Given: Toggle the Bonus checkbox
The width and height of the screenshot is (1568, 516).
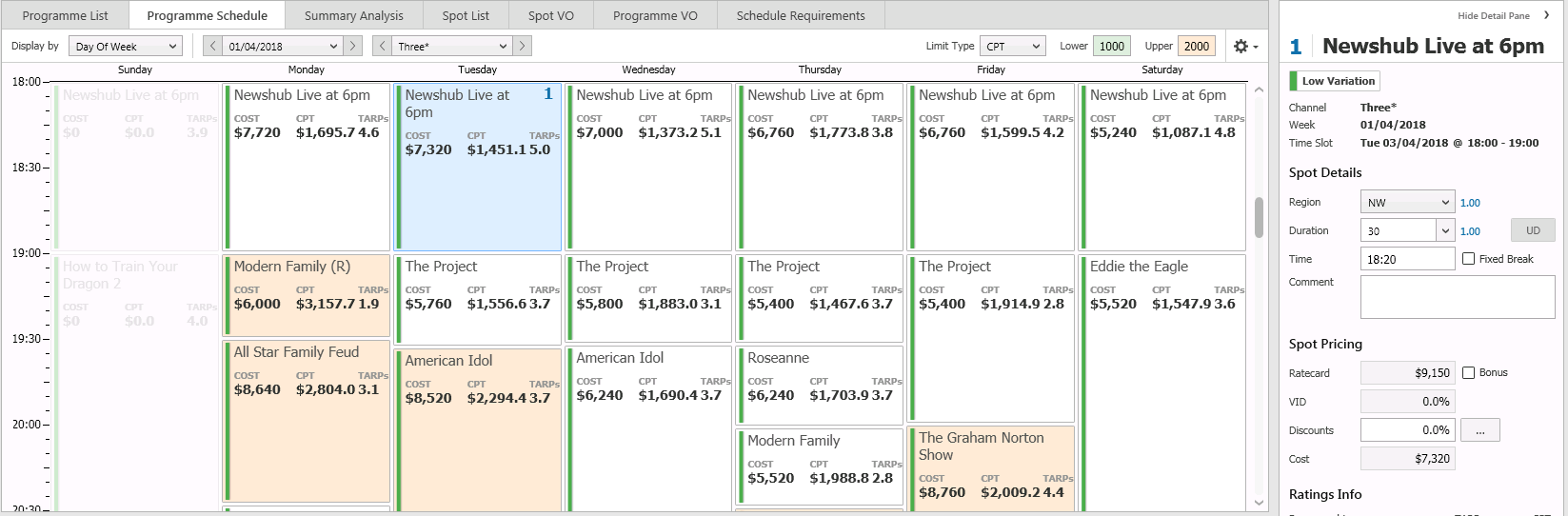Looking at the screenshot, I should point(1469,373).
